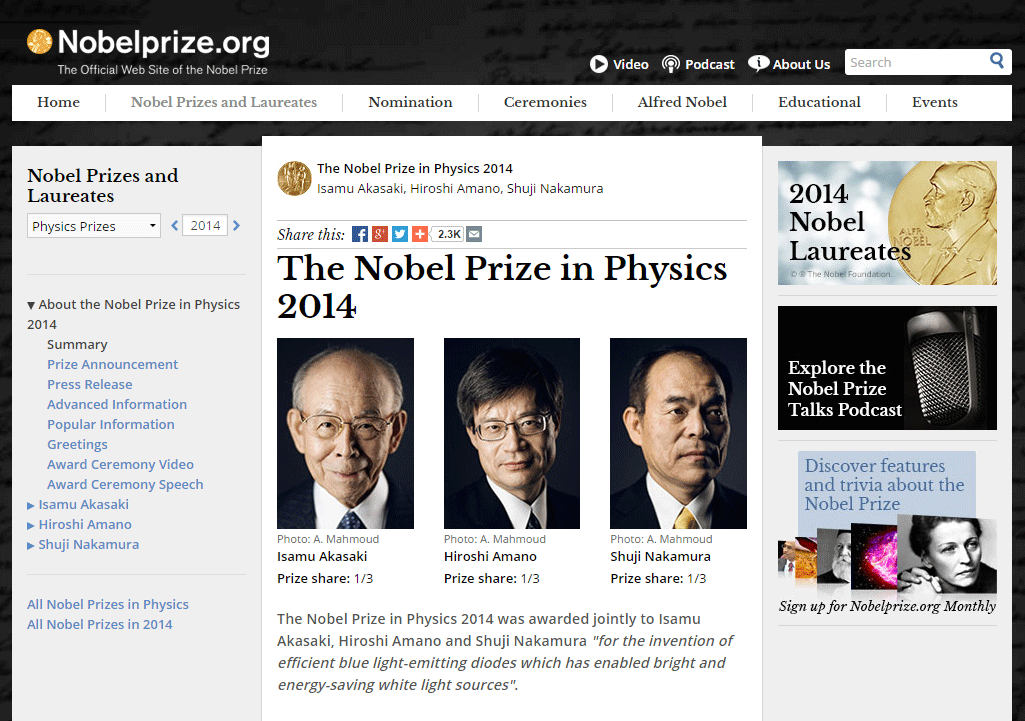The width and height of the screenshot is (1025, 721).
Task: Open the Greetings link
Action: [x=77, y=444]
